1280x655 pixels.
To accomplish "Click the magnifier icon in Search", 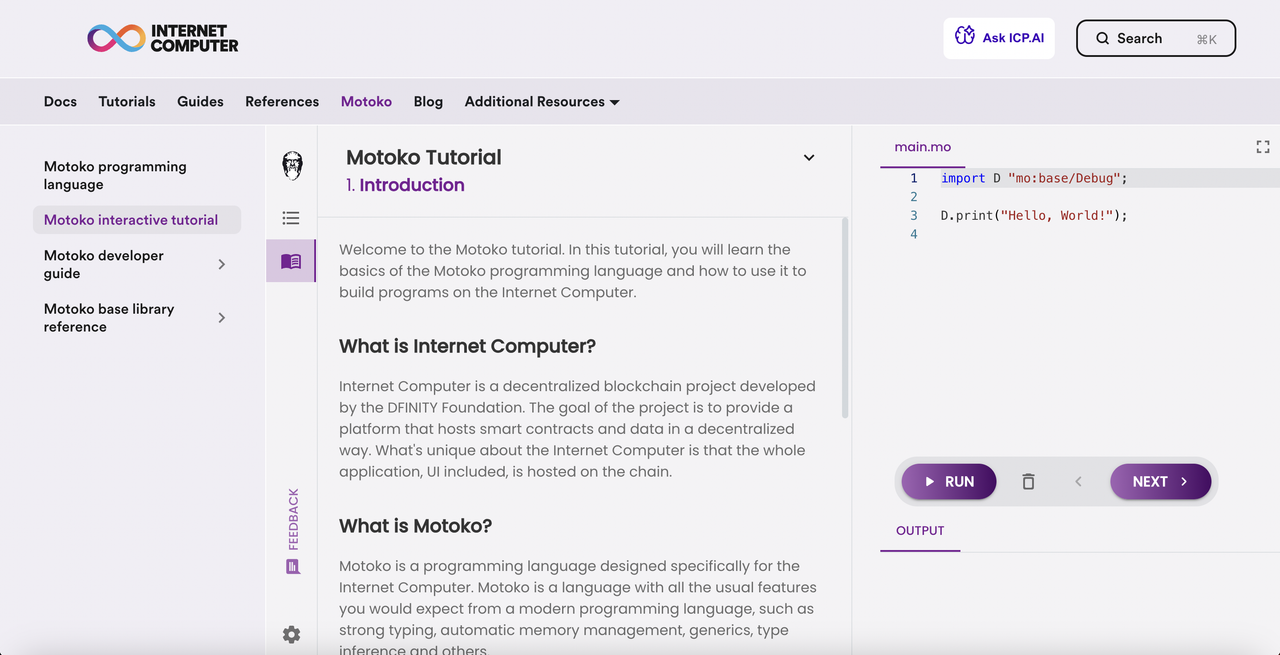I will pos(1102,38).
